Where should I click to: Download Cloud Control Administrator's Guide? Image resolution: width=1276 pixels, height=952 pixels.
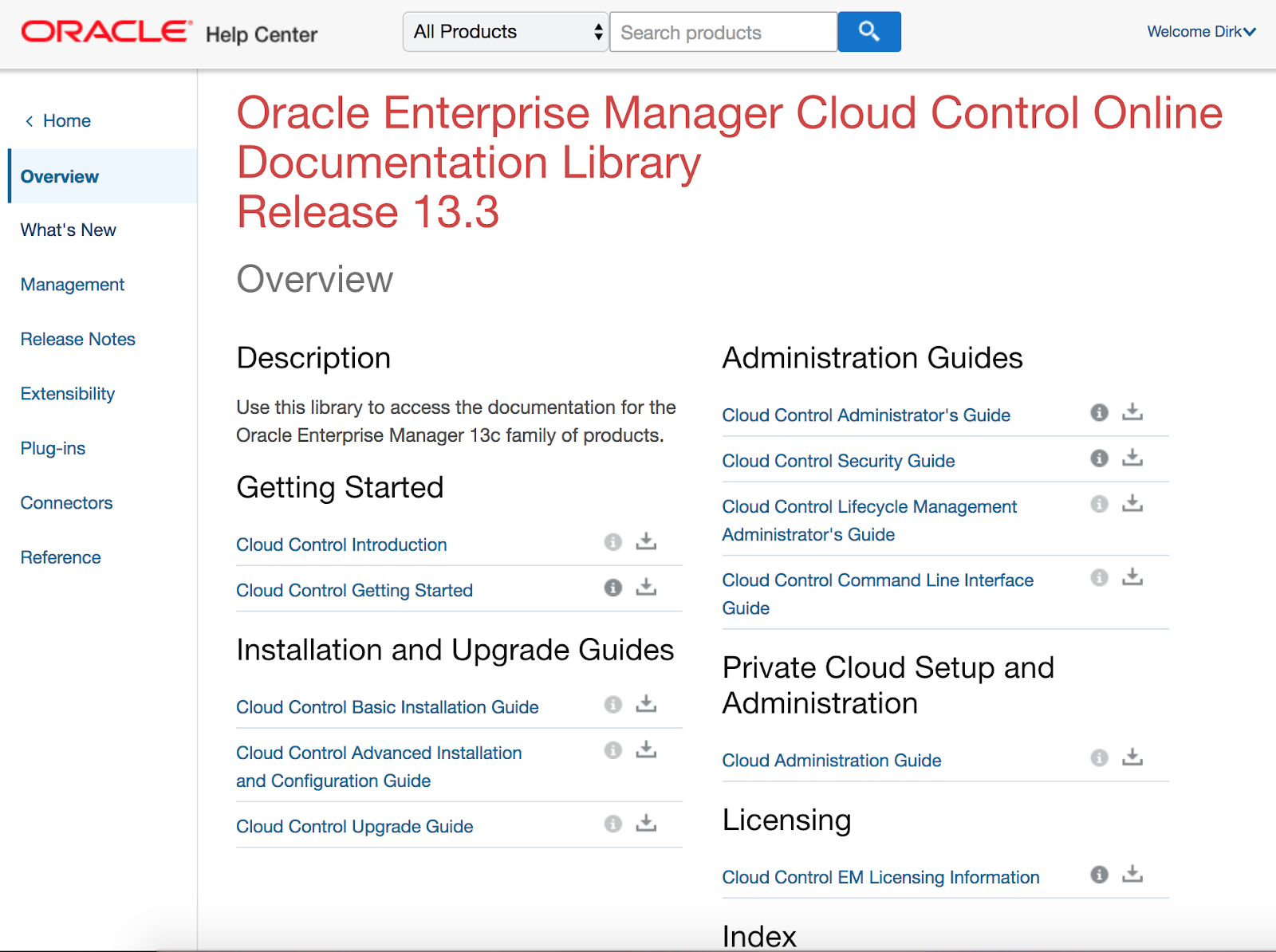pyautogui.click(x=1132, y=411)
